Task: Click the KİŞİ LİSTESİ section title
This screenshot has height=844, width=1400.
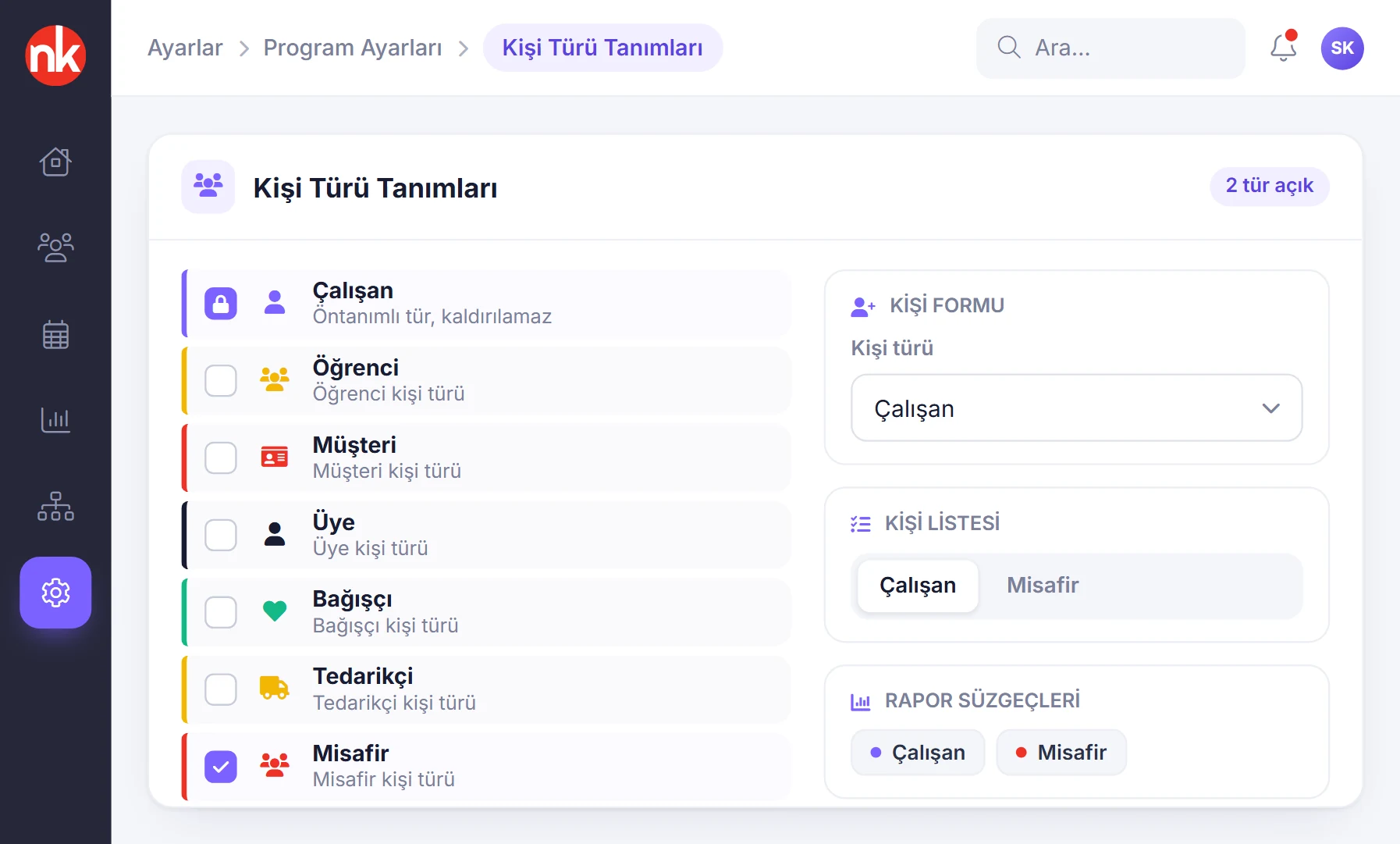Action: coord(942,522)
